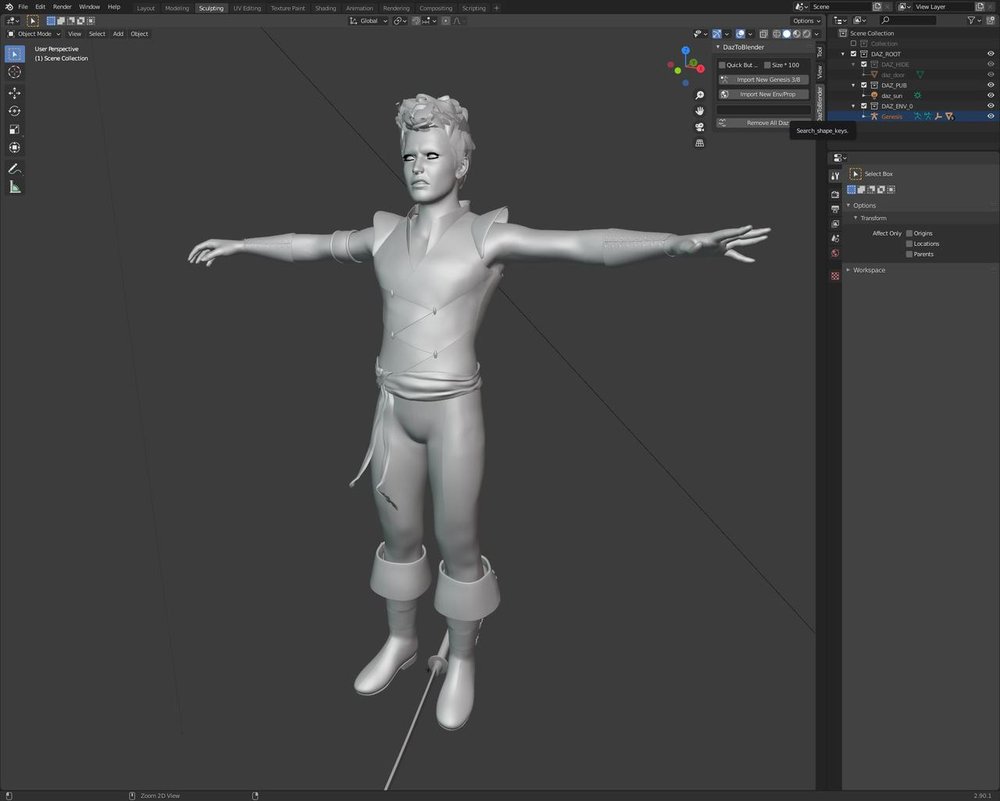Open the Object Mode dropdown
The width and height of the screenshot is (1000, 801).
[x=35, y=34]
